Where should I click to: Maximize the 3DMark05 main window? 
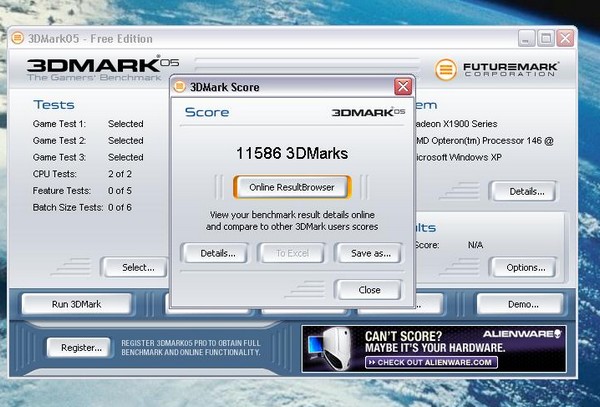546,38
